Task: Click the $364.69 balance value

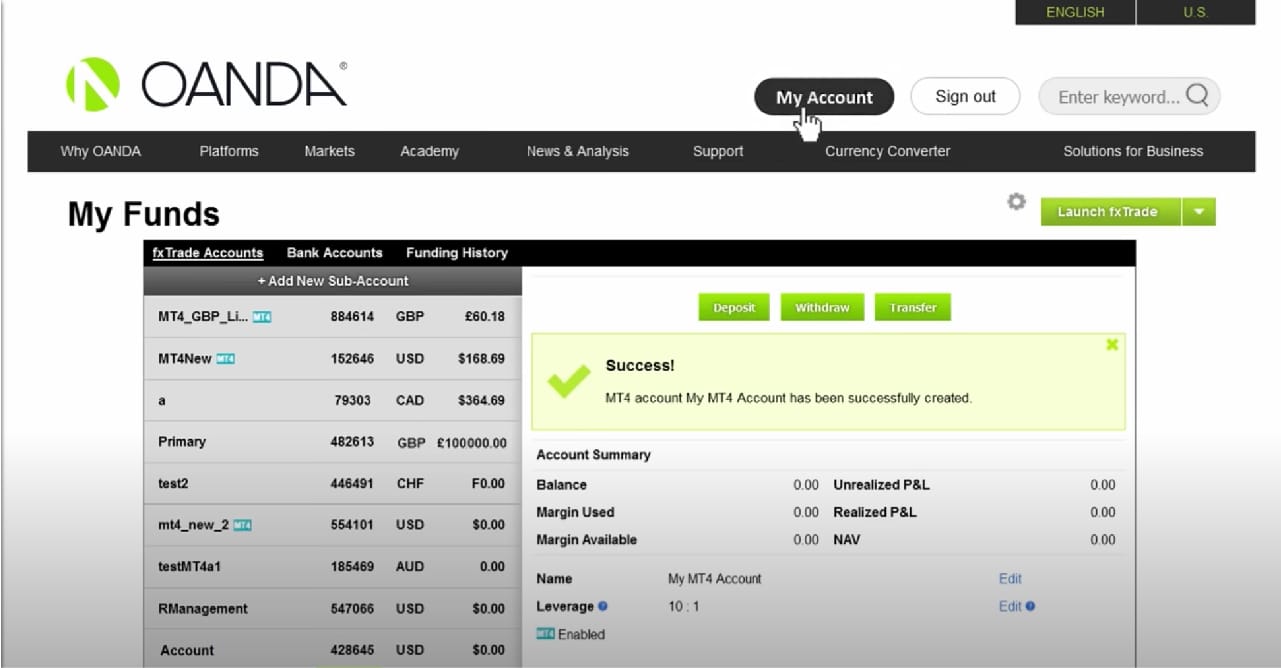Action: coord(481,400)
